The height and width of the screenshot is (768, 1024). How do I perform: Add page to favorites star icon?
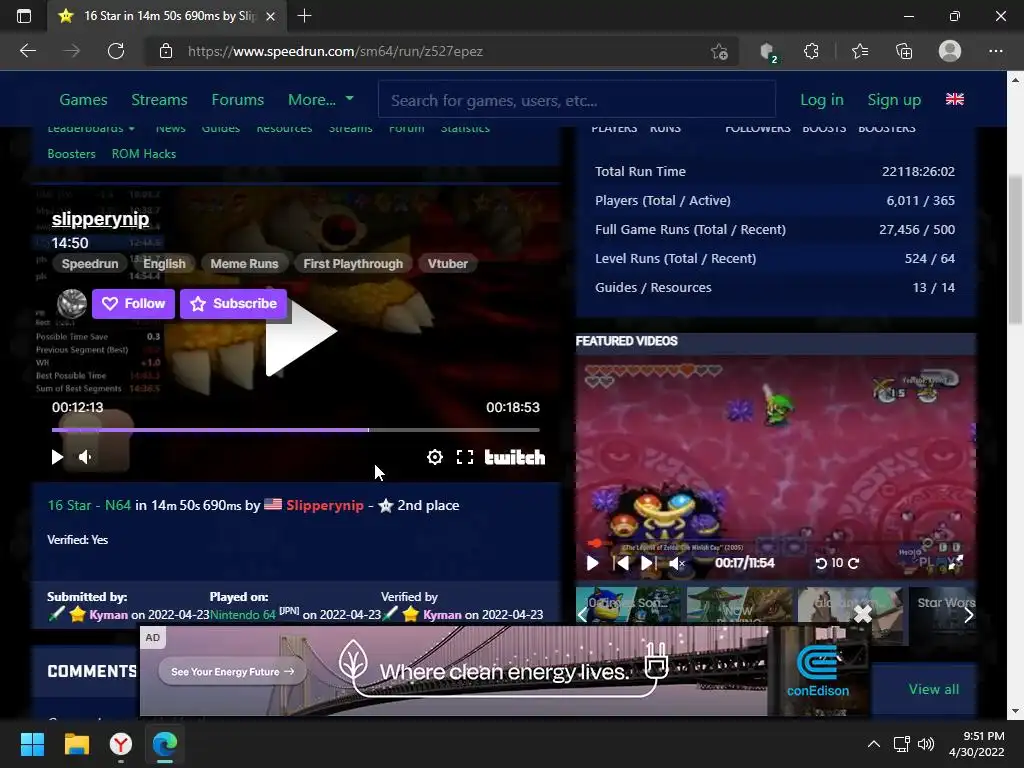click(x=719, y=52)
